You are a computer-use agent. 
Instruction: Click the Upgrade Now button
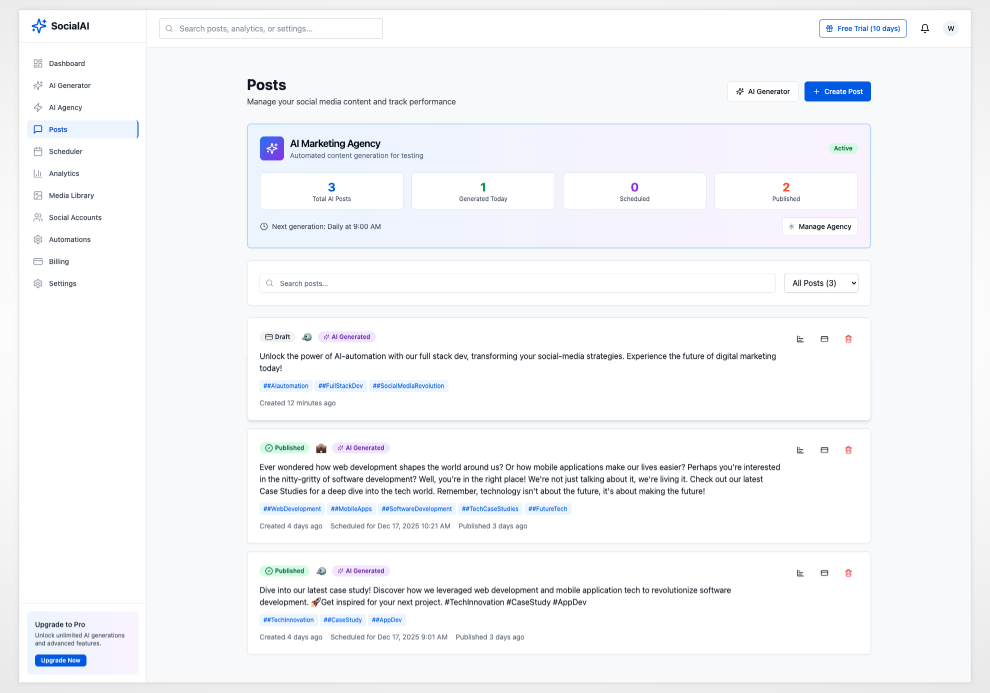coord(61,660)
